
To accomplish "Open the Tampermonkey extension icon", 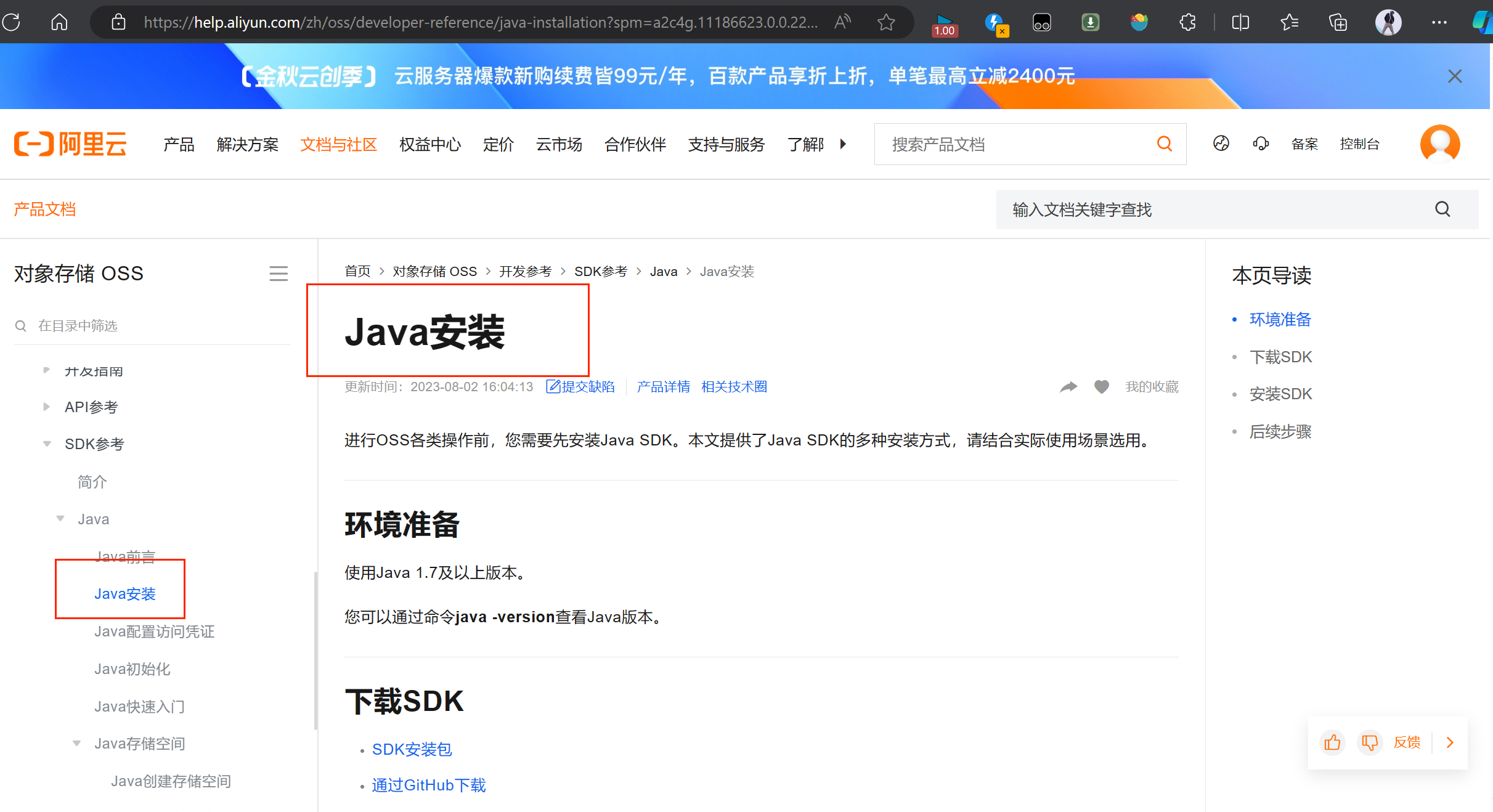I will tap(1041, 23).
